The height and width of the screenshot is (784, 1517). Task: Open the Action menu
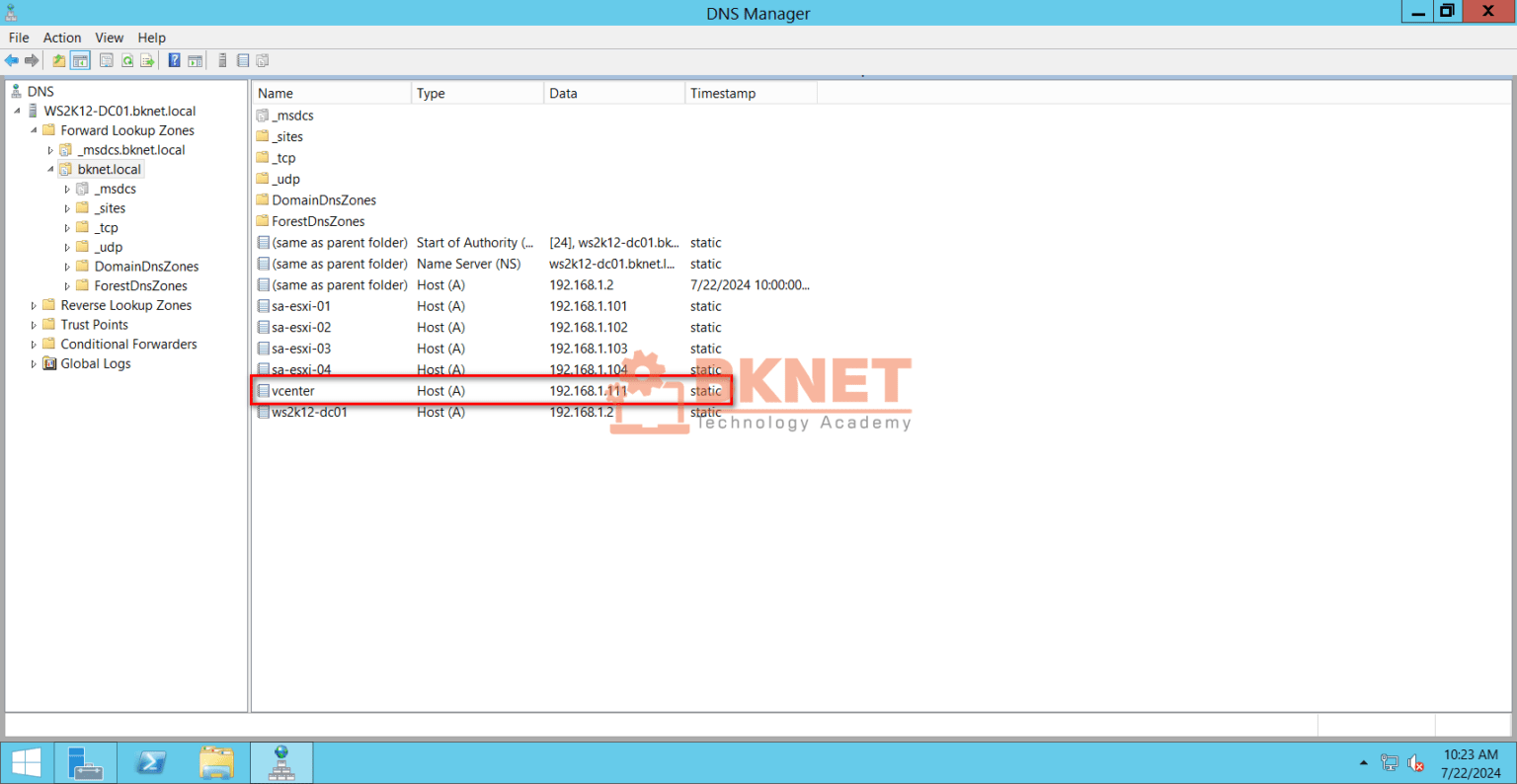(x=61, y=38)
